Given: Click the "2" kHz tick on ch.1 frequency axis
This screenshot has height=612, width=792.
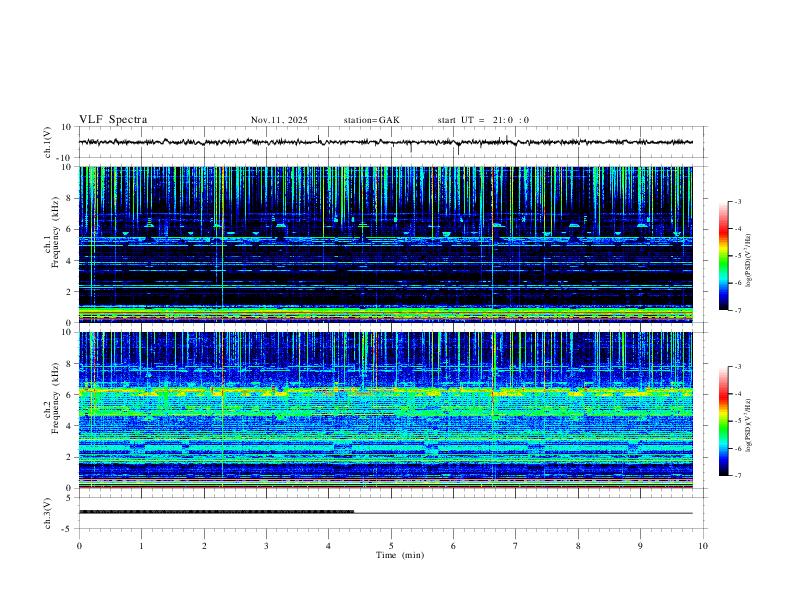Looking at the screenshot, I should 69,291.
